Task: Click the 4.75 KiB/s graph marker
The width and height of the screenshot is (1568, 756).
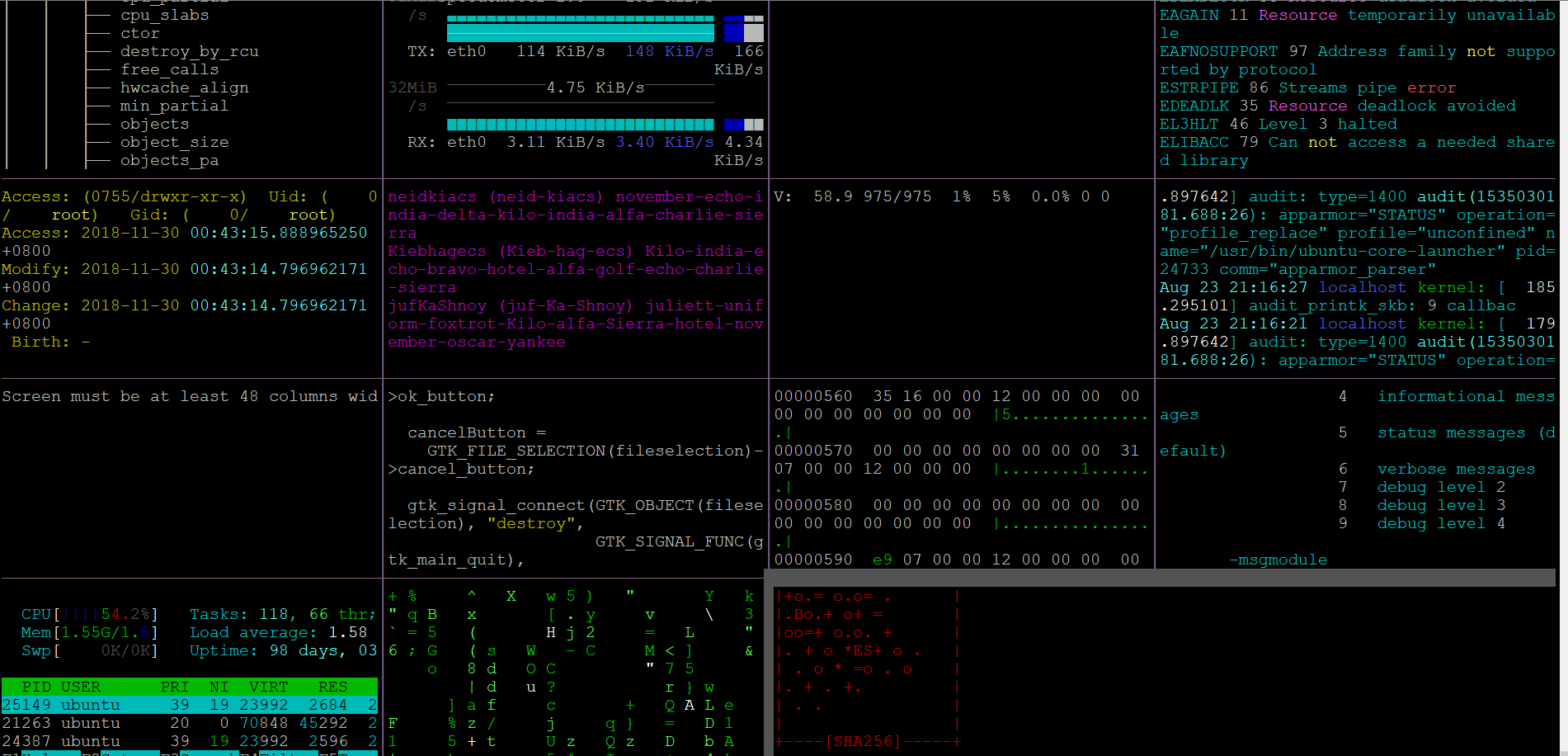Action: 595,87
